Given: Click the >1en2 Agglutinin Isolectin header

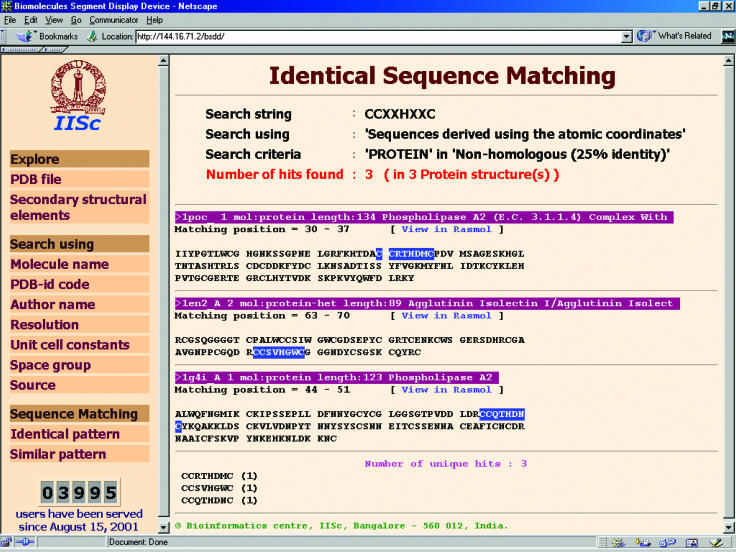Looking at the screenshot, I should click(427, 304).
